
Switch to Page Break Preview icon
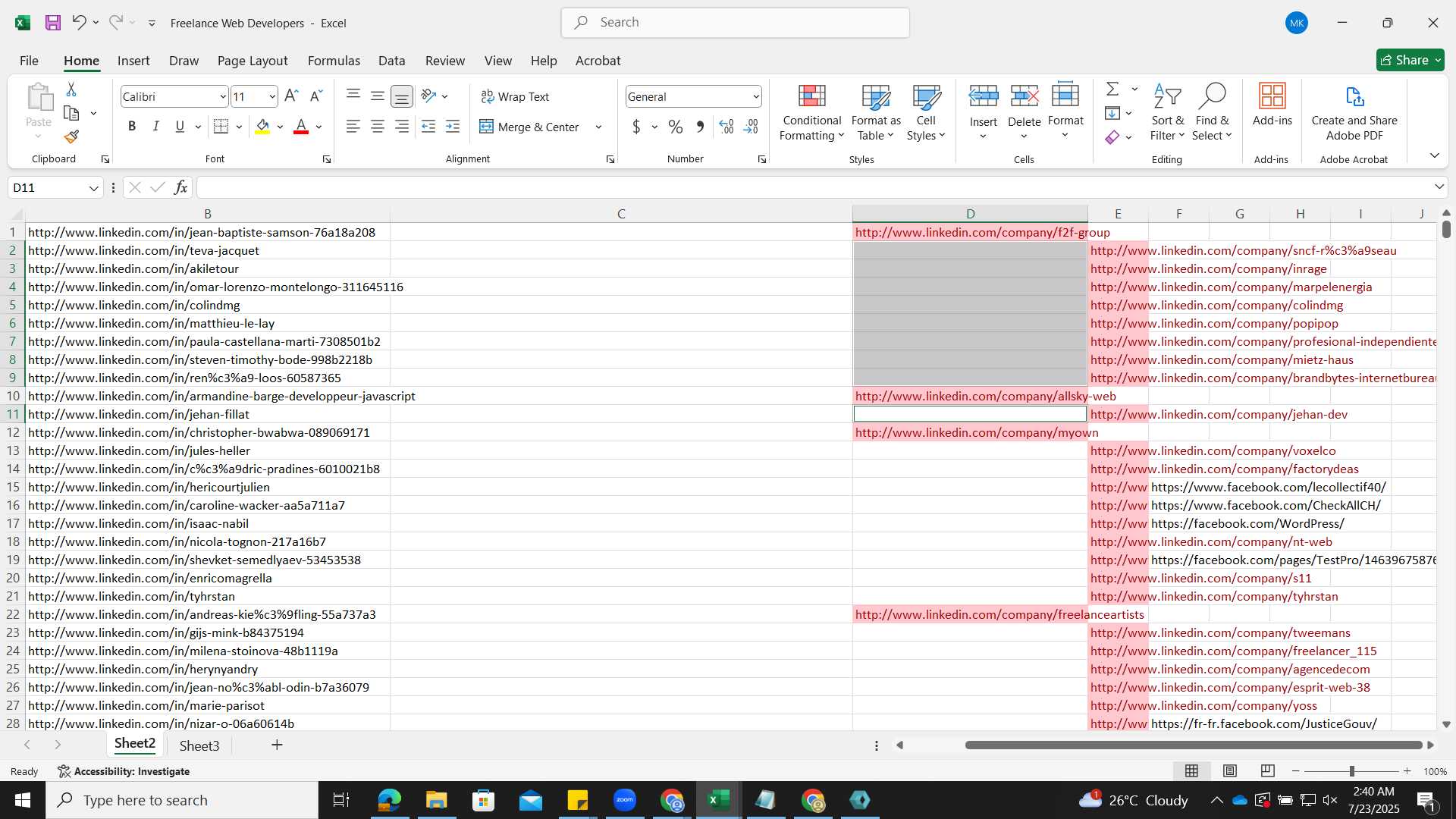[1268, 771]
